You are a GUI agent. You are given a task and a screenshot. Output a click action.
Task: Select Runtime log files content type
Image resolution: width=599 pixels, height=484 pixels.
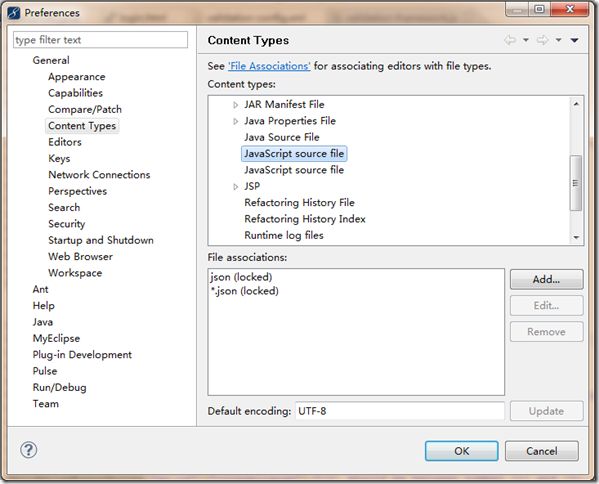click(284, 235)
